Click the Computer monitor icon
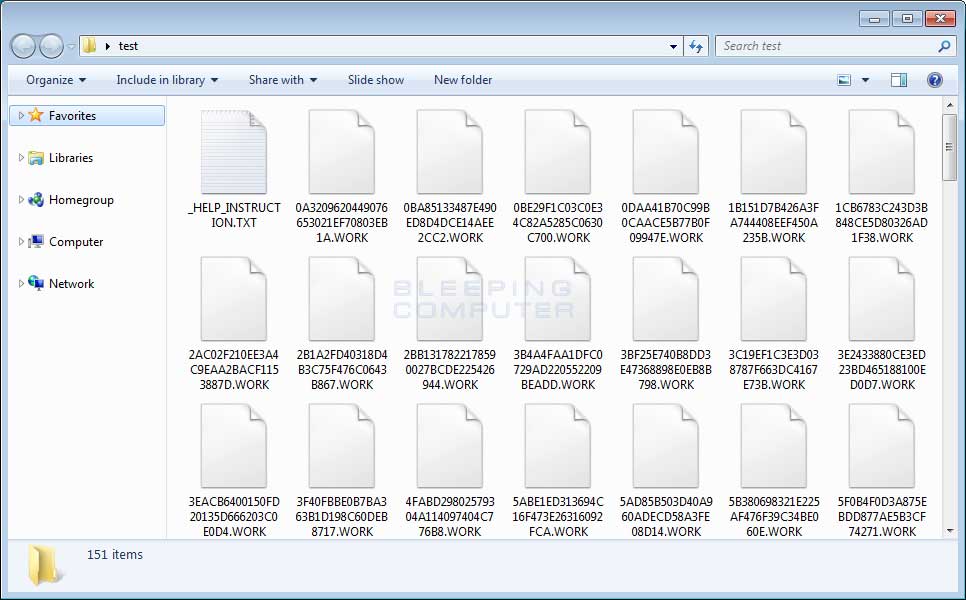966x600 pixels. tap(36, 241)
